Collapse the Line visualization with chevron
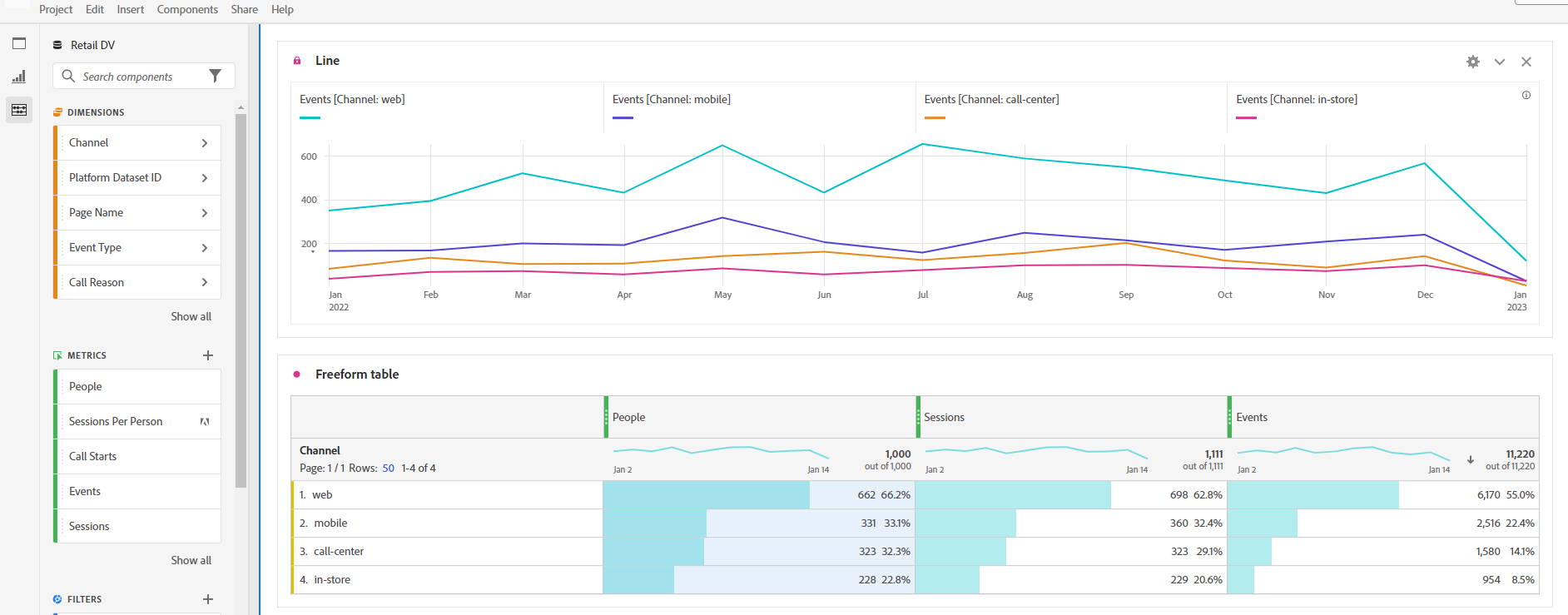Viewport: 1568px width, 615px height. click(x=1500, y=62)
